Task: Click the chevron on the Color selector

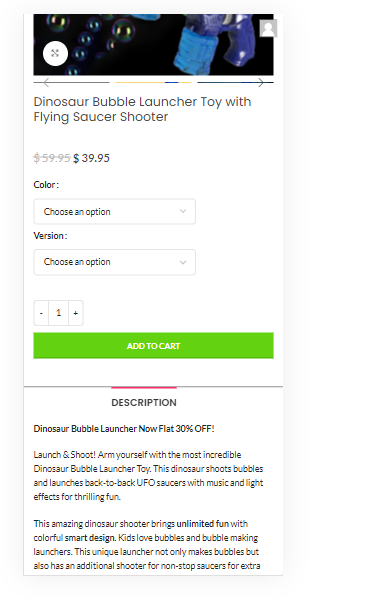Action: 183,211
